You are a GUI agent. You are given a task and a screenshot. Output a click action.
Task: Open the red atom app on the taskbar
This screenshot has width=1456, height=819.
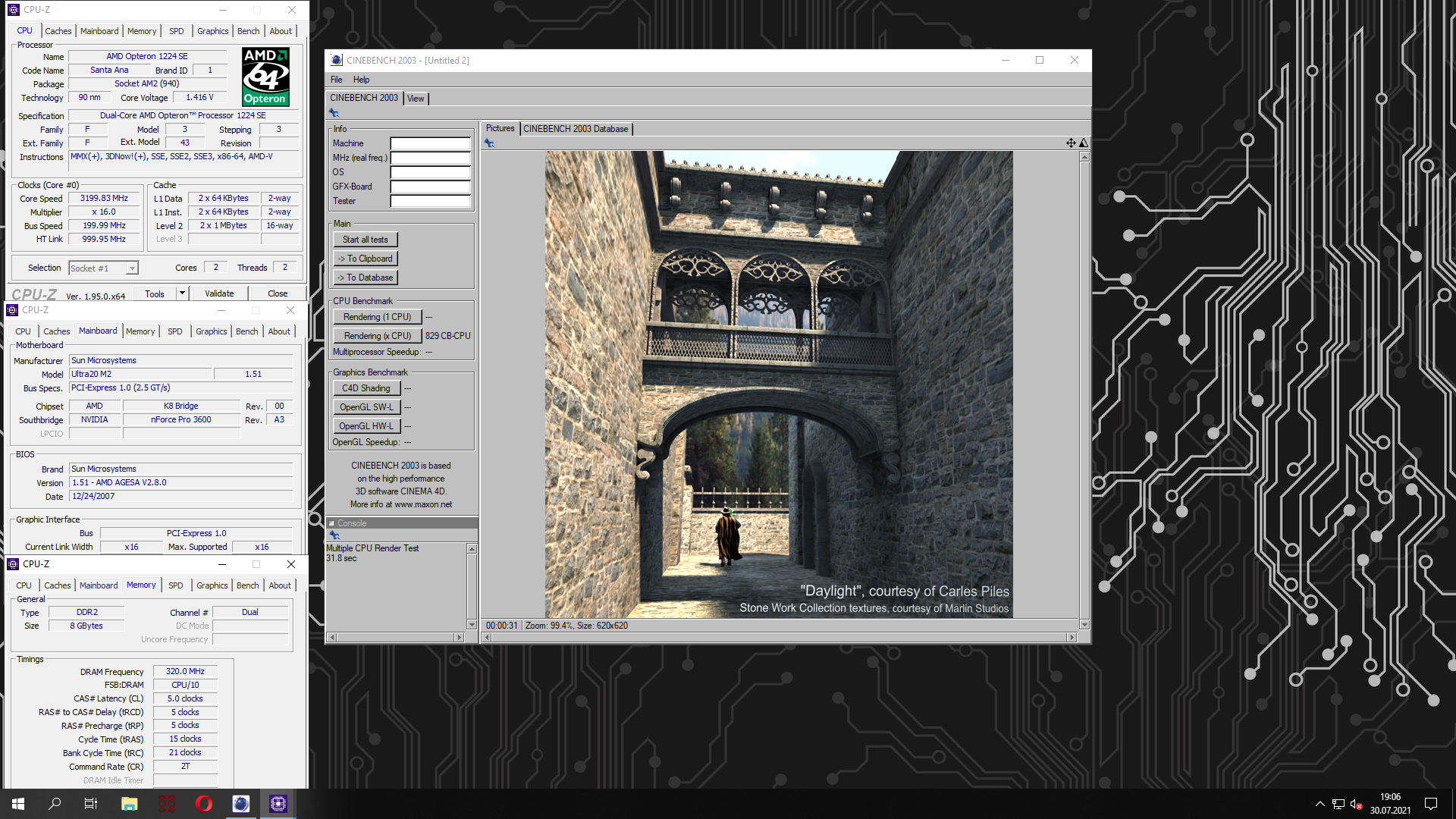pyautogui.click(x=167, y=804)
